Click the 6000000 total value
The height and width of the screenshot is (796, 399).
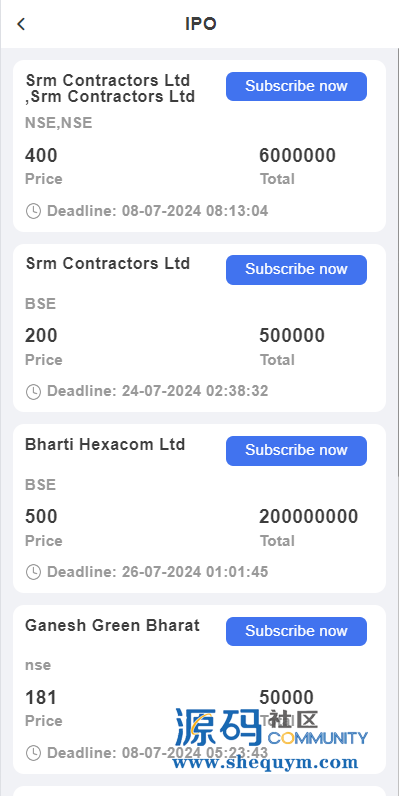coord(297,155)
